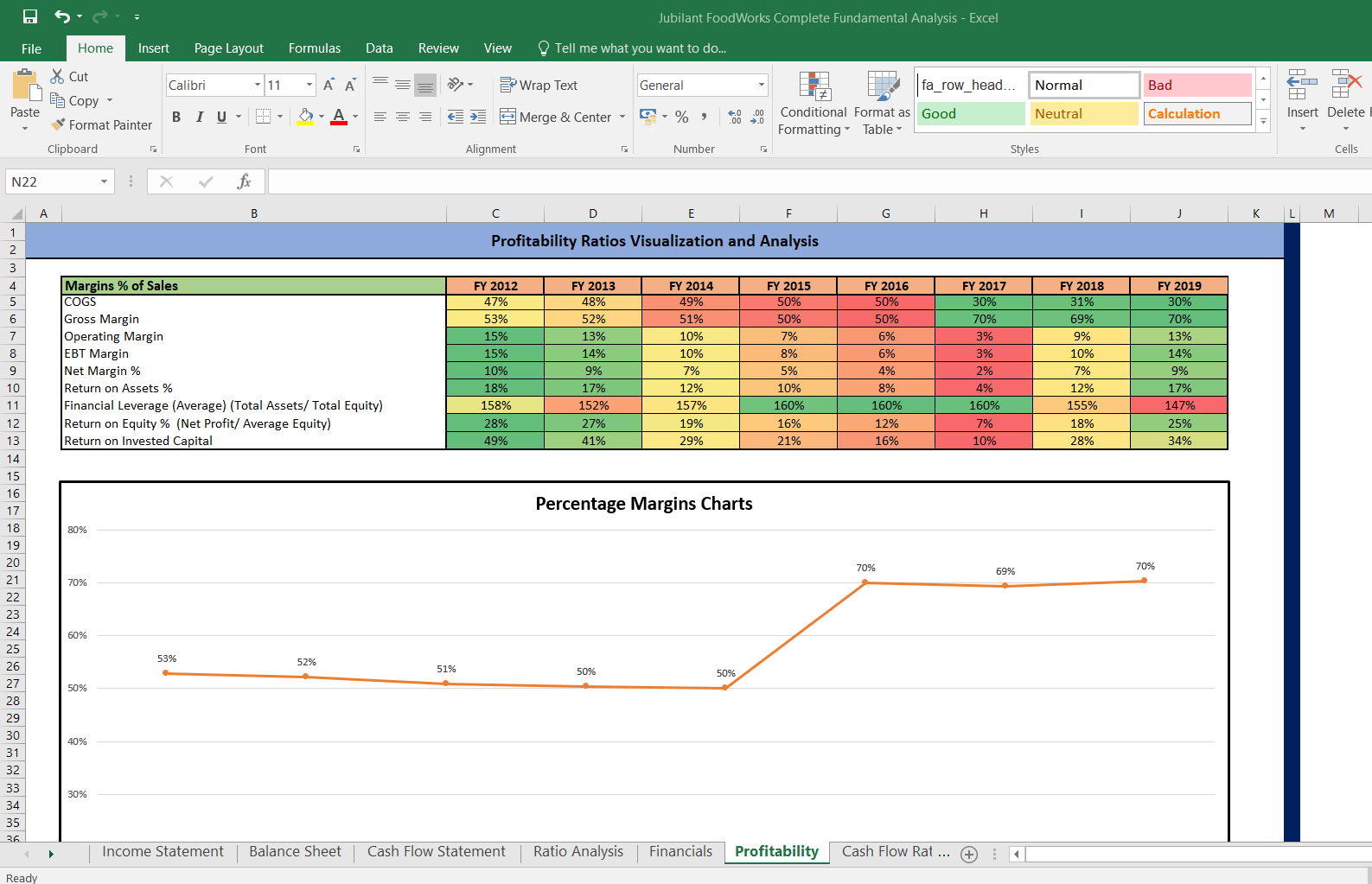The image size is (1372, 884).
Task: Switch to the Page Layout tab
Action: point(229,48)
